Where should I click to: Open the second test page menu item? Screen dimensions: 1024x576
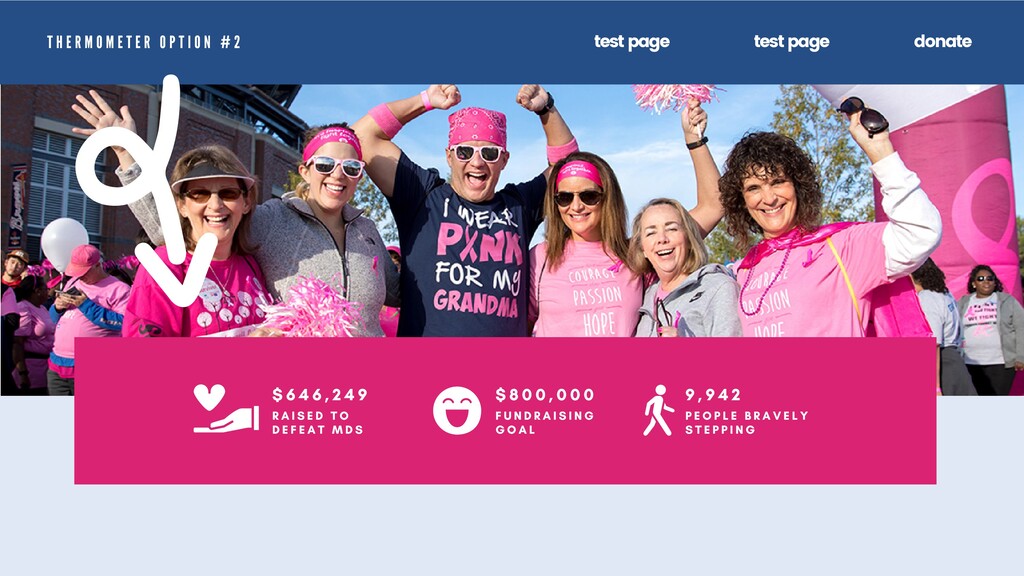click(792, 42)
